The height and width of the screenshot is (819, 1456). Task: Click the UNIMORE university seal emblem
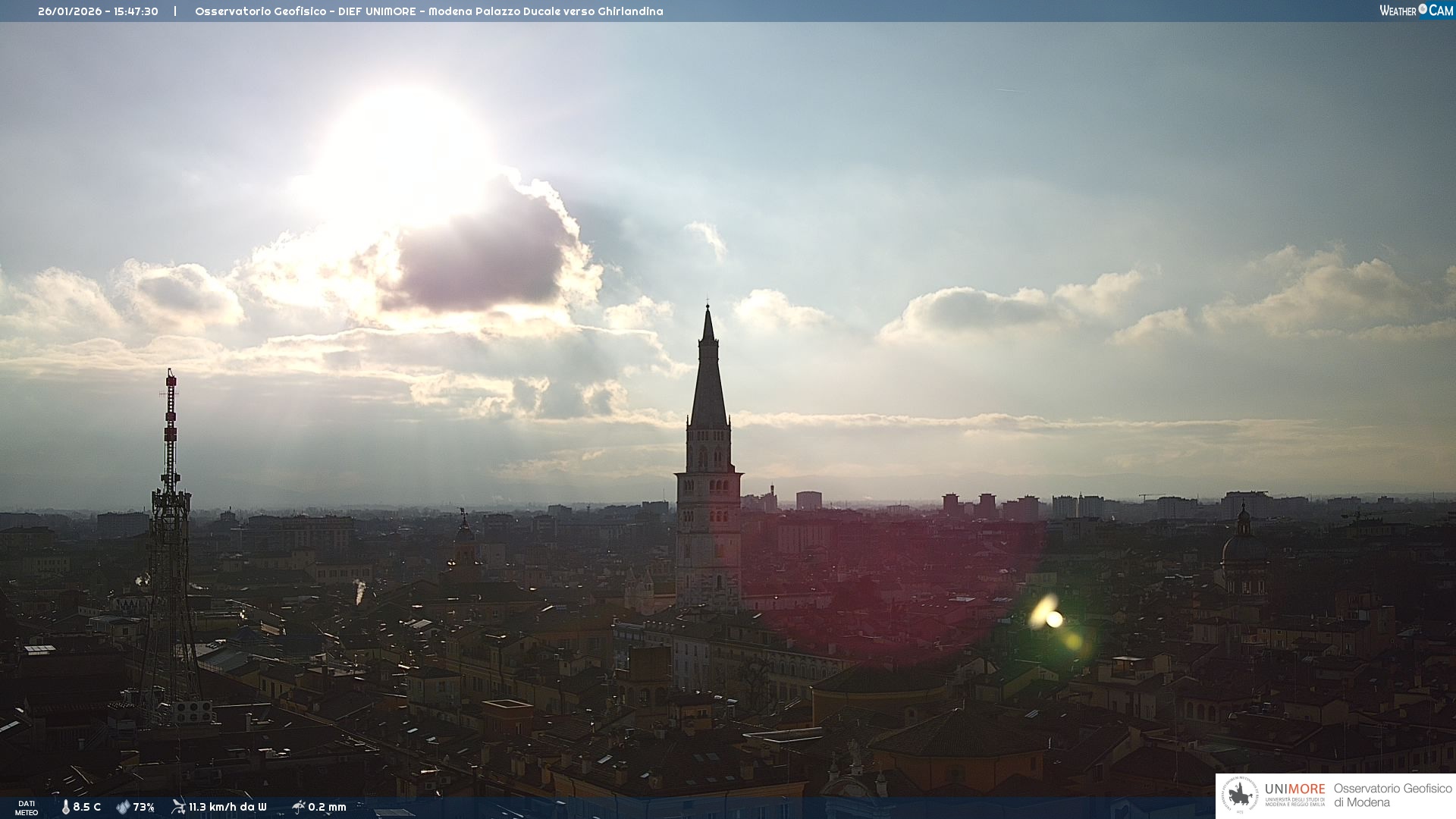click(1241, 795)
